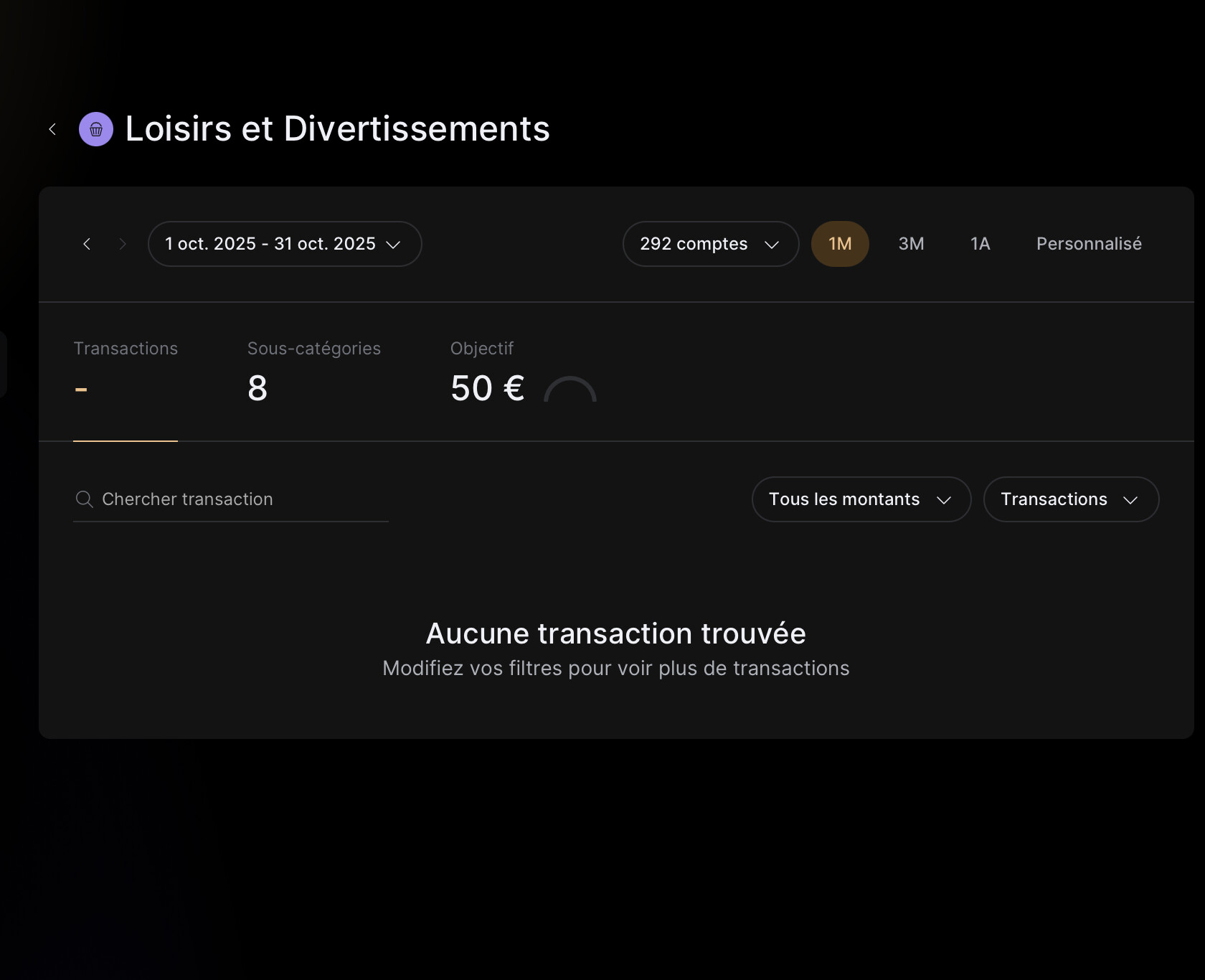Image resolution: width=1205 pixels, height=980 pixels.
Task: Open the date range dropdown for October 2025
Action: [284, 244]
